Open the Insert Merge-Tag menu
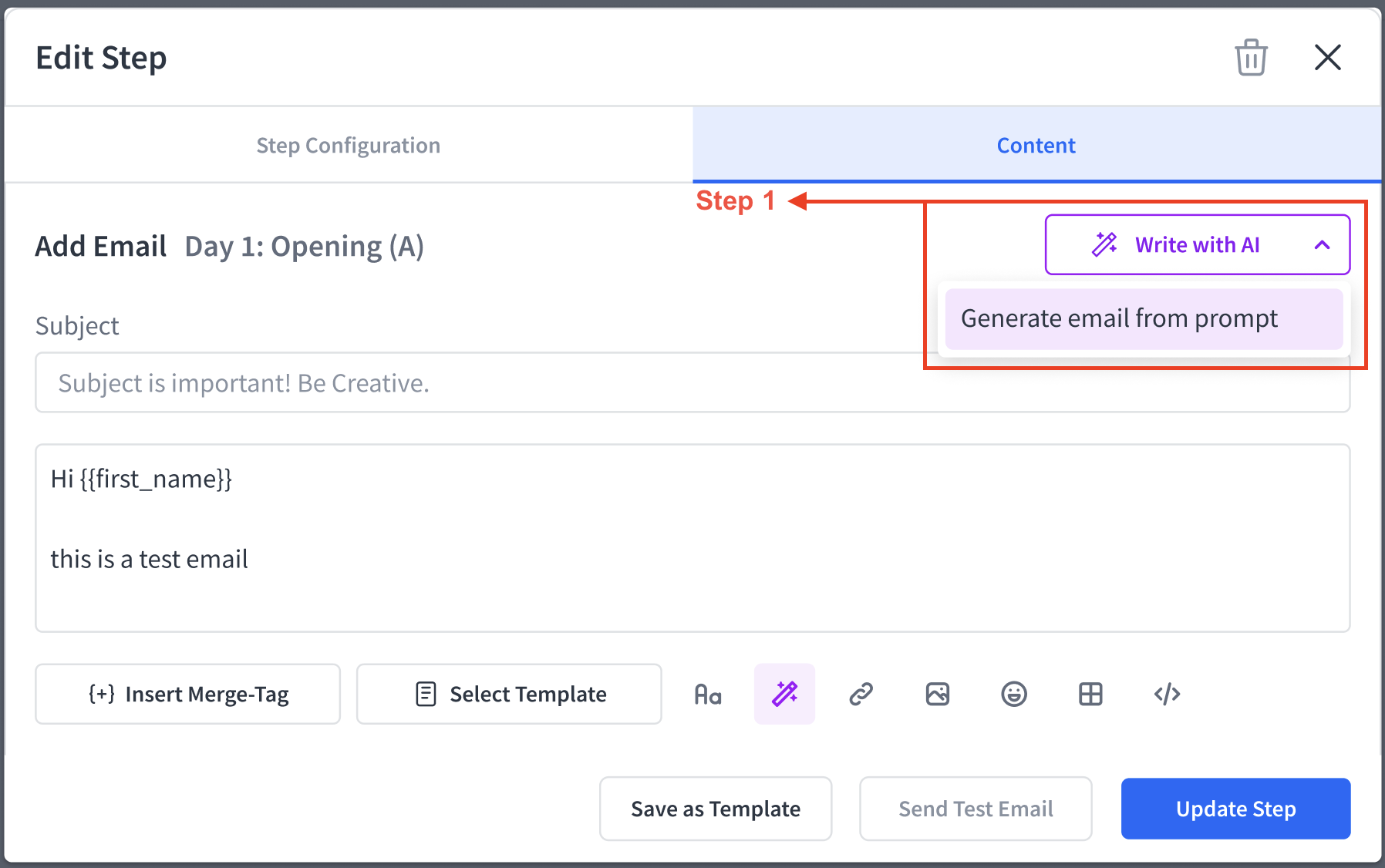 pyautogui.click(x=188, y=695)
